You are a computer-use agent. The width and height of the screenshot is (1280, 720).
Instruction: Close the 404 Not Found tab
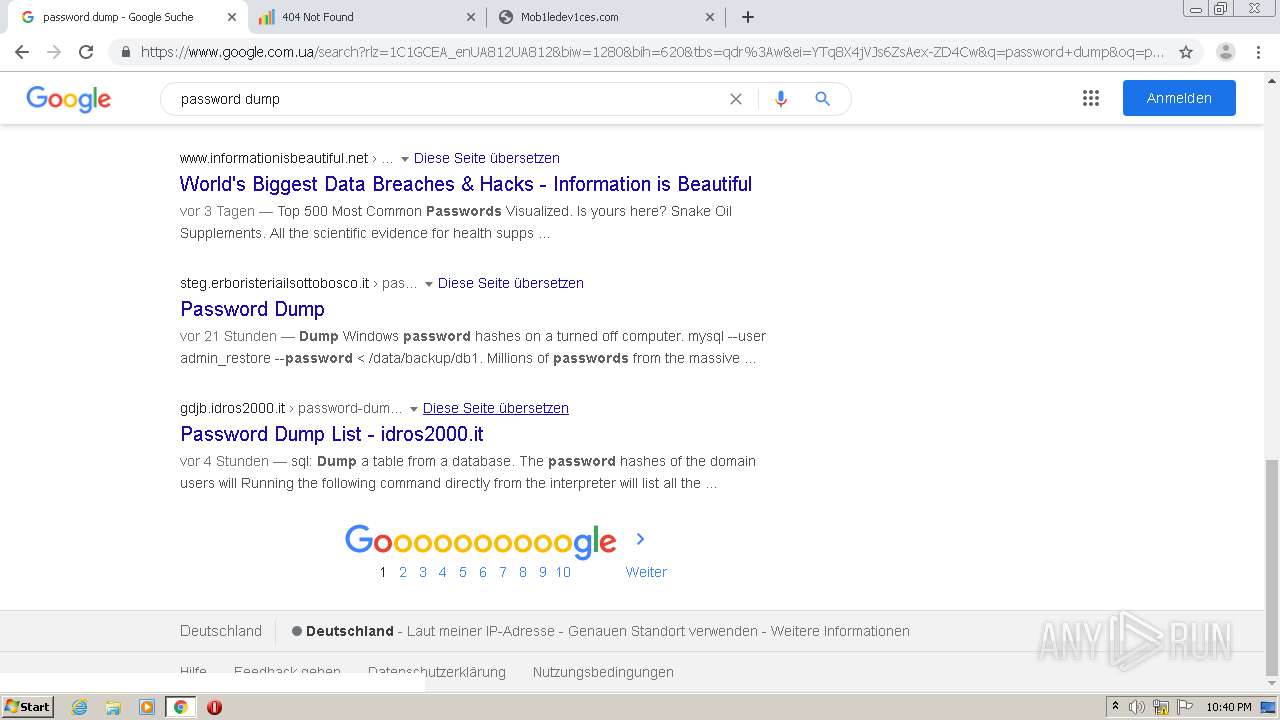(471, 17)
